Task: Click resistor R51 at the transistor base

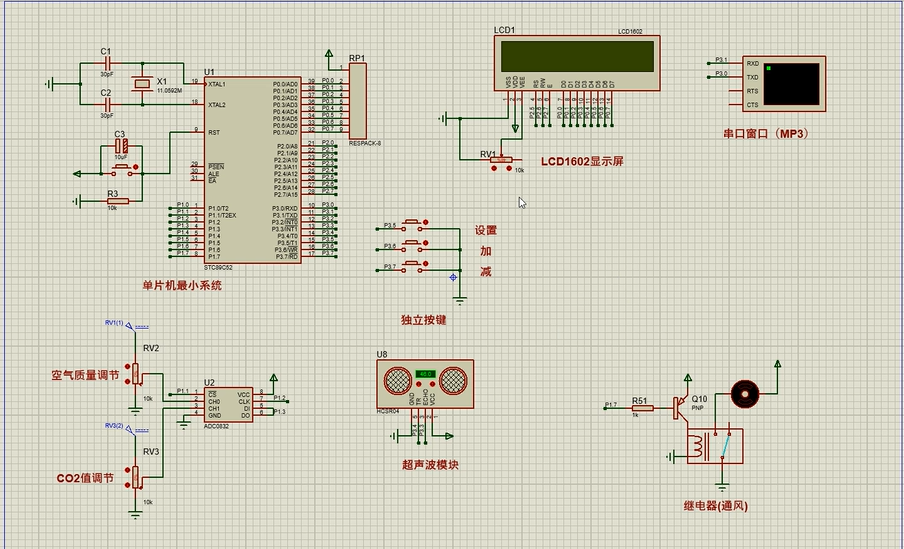Action: [x=641, y=408]
